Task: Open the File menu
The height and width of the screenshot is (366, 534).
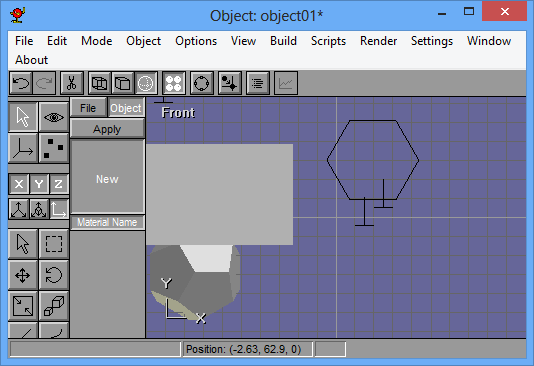Action: point(24,41)
